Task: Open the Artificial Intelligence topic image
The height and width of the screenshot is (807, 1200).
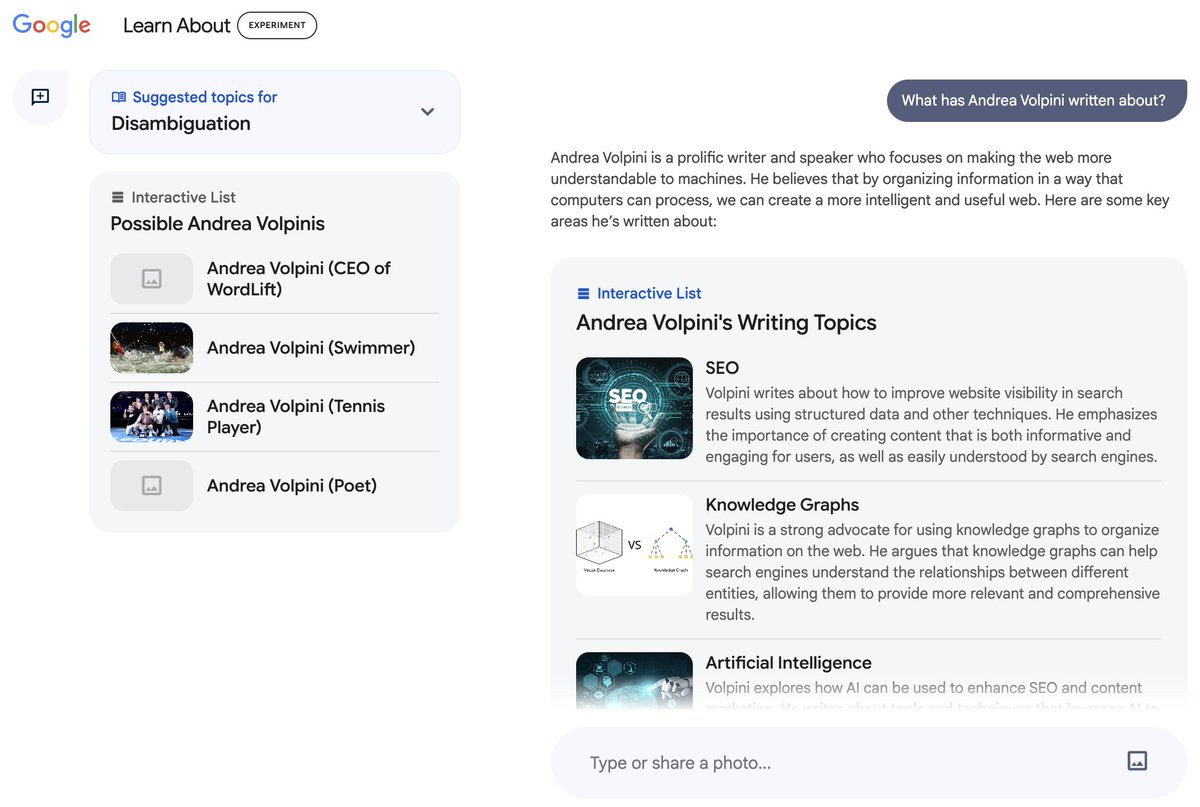Action: click(x=634, y=681)
